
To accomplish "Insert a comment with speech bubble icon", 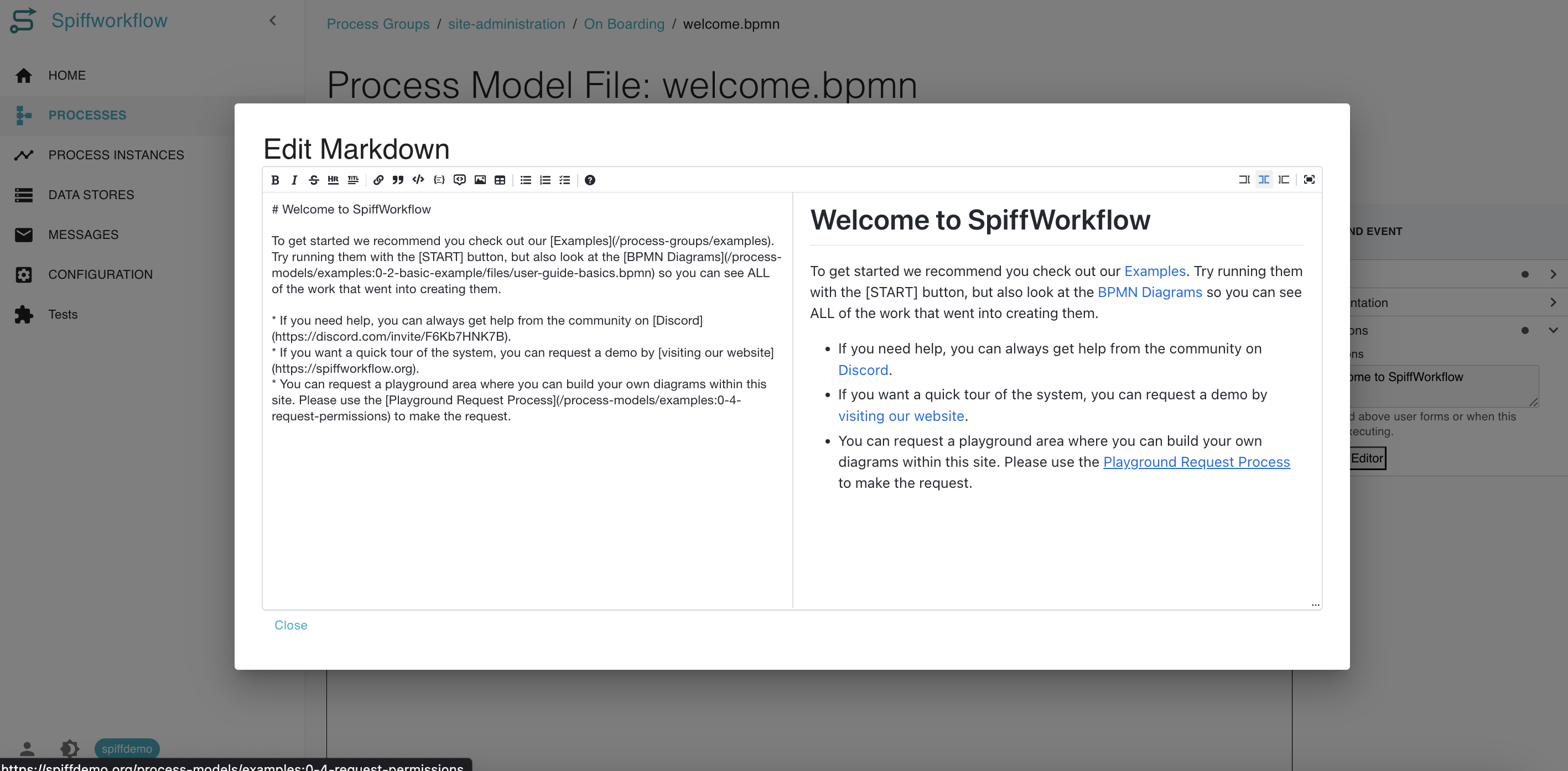I will point(460,180).
